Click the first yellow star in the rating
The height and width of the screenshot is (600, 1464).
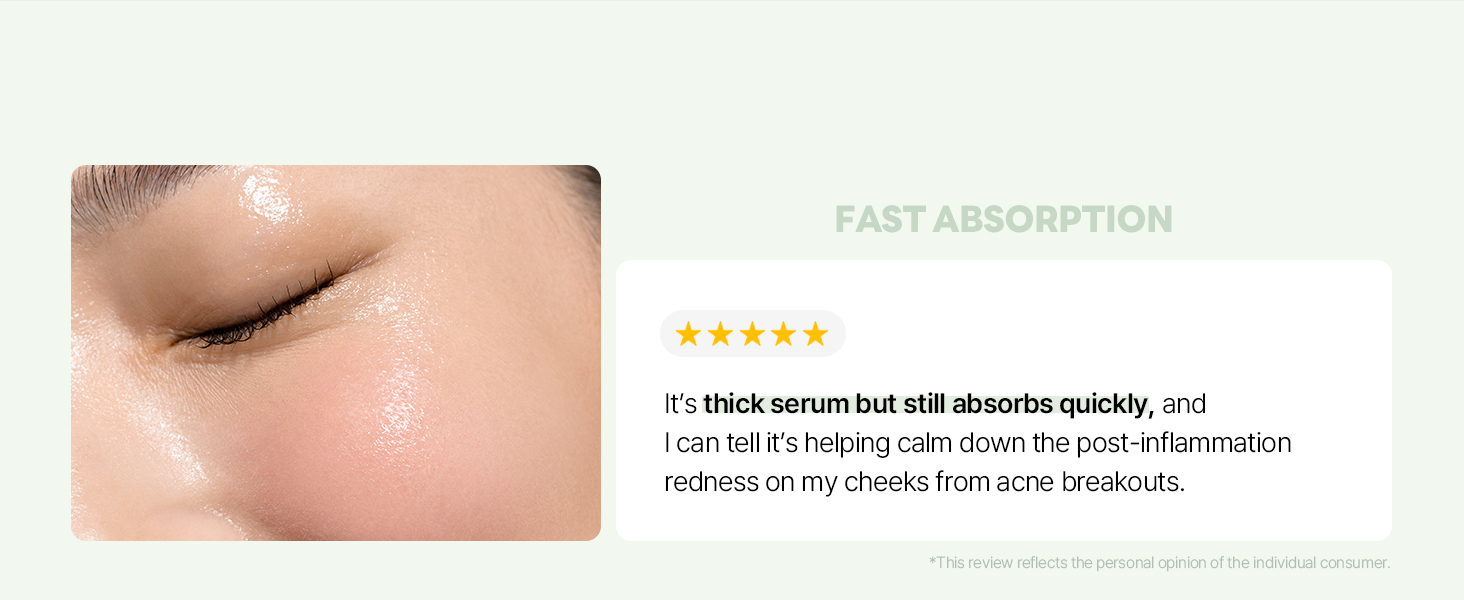pos(688,334)
